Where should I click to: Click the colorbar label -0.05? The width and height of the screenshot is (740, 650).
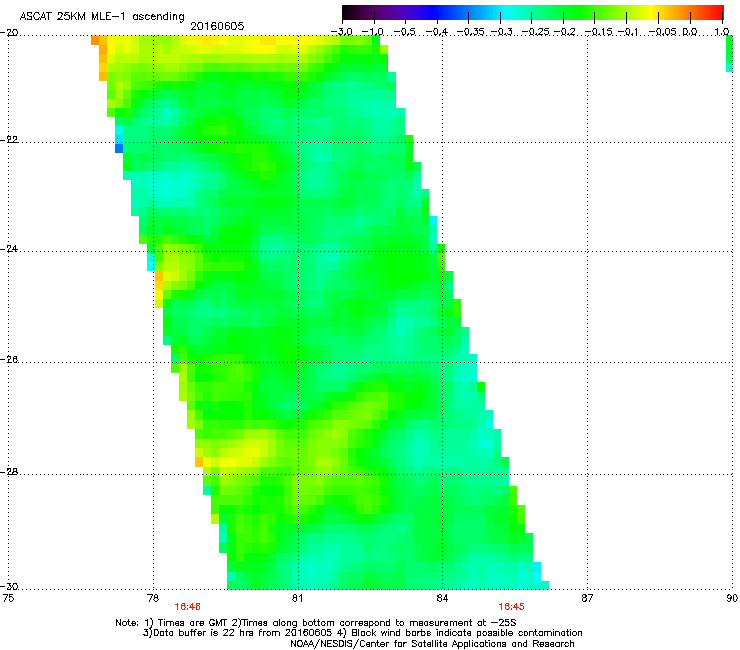point(664,32)
